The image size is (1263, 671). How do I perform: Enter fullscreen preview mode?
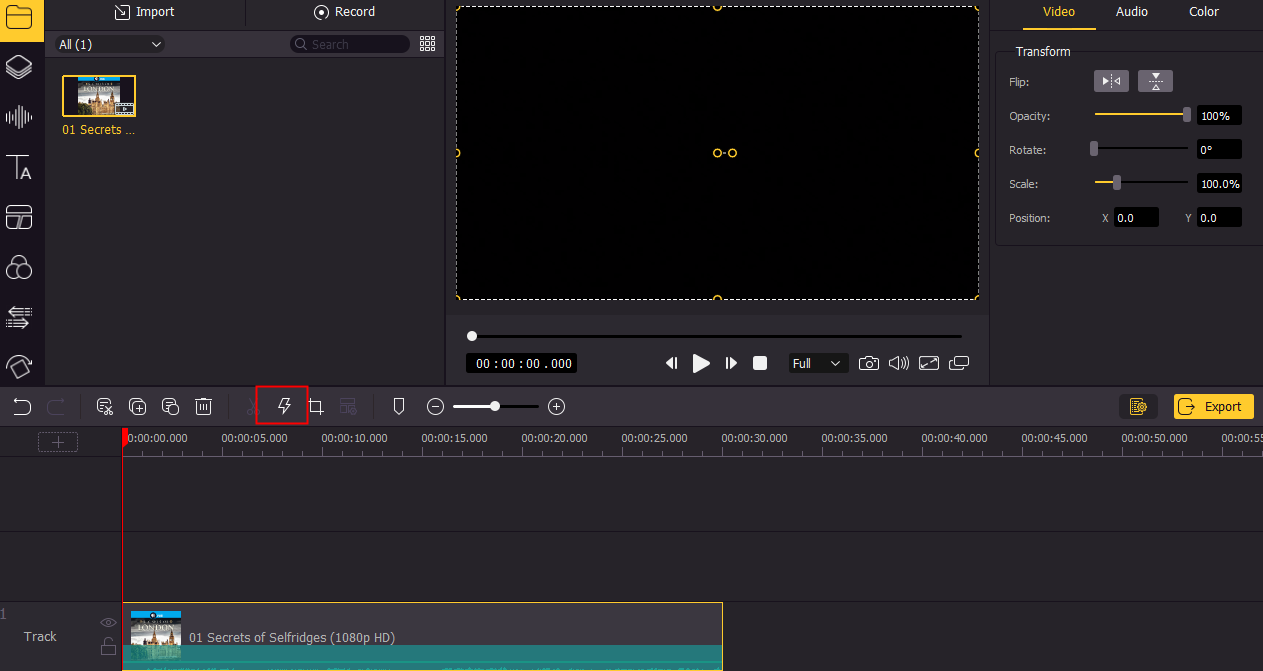click(x=929, y=363)
